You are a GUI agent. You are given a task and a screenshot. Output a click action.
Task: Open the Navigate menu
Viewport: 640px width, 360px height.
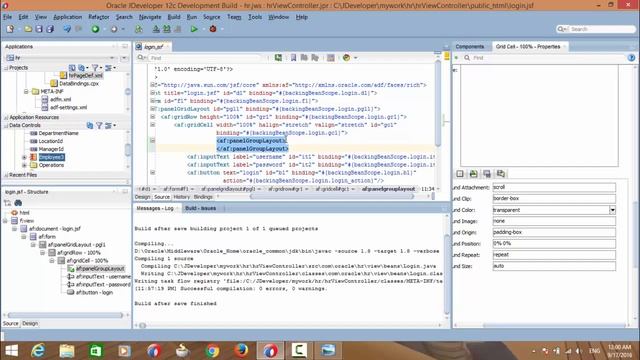coord(150,17)
